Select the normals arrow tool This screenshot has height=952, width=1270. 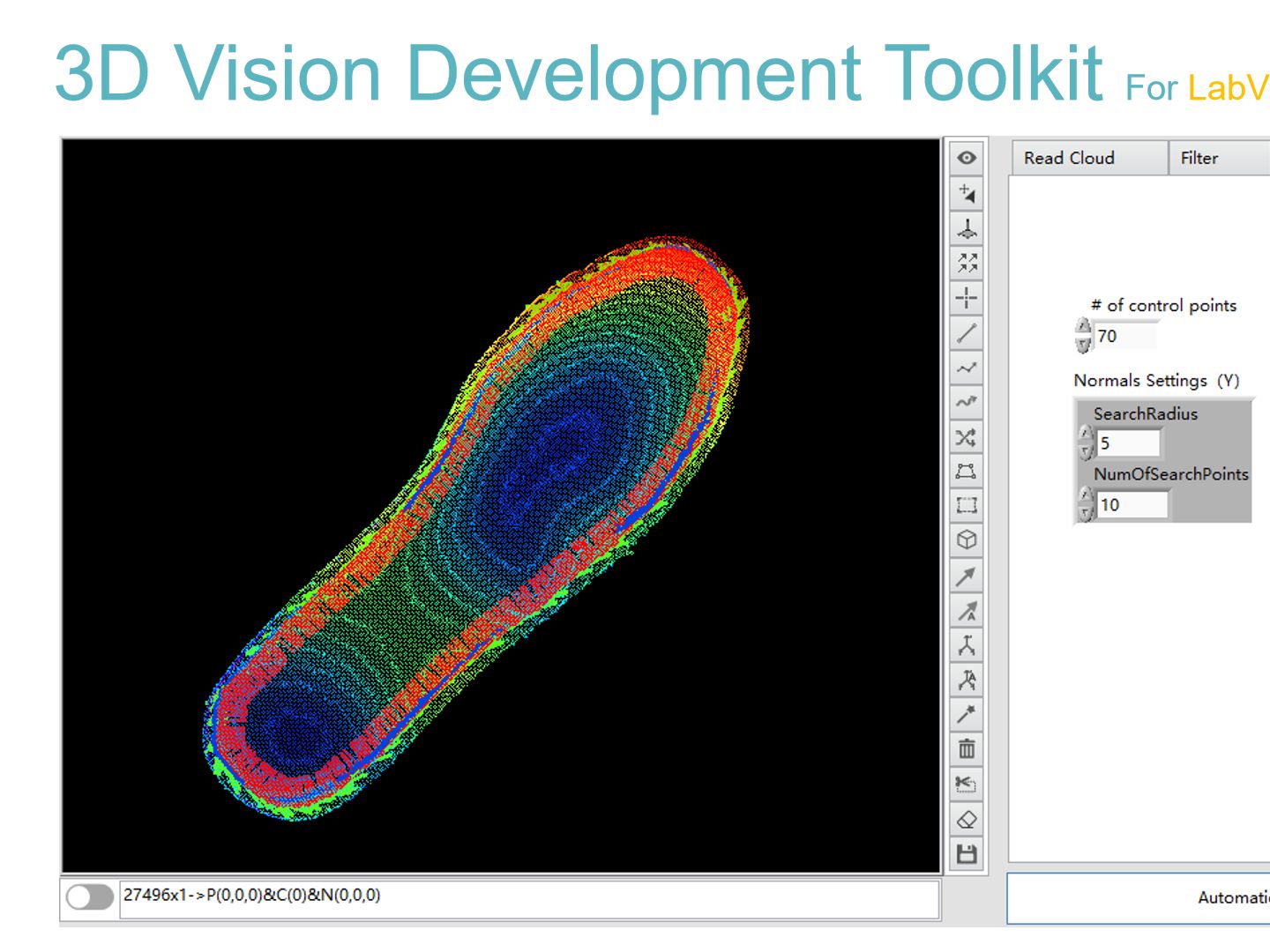click(x=967, y=576)
